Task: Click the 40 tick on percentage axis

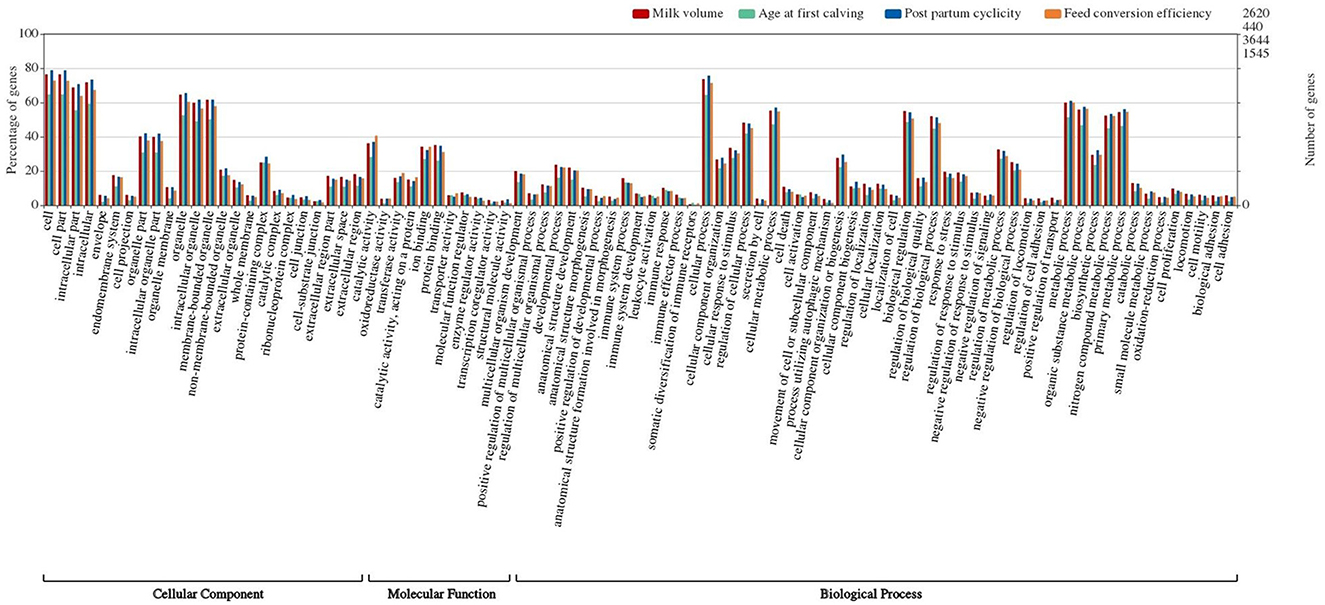Action: coord(31,137)
